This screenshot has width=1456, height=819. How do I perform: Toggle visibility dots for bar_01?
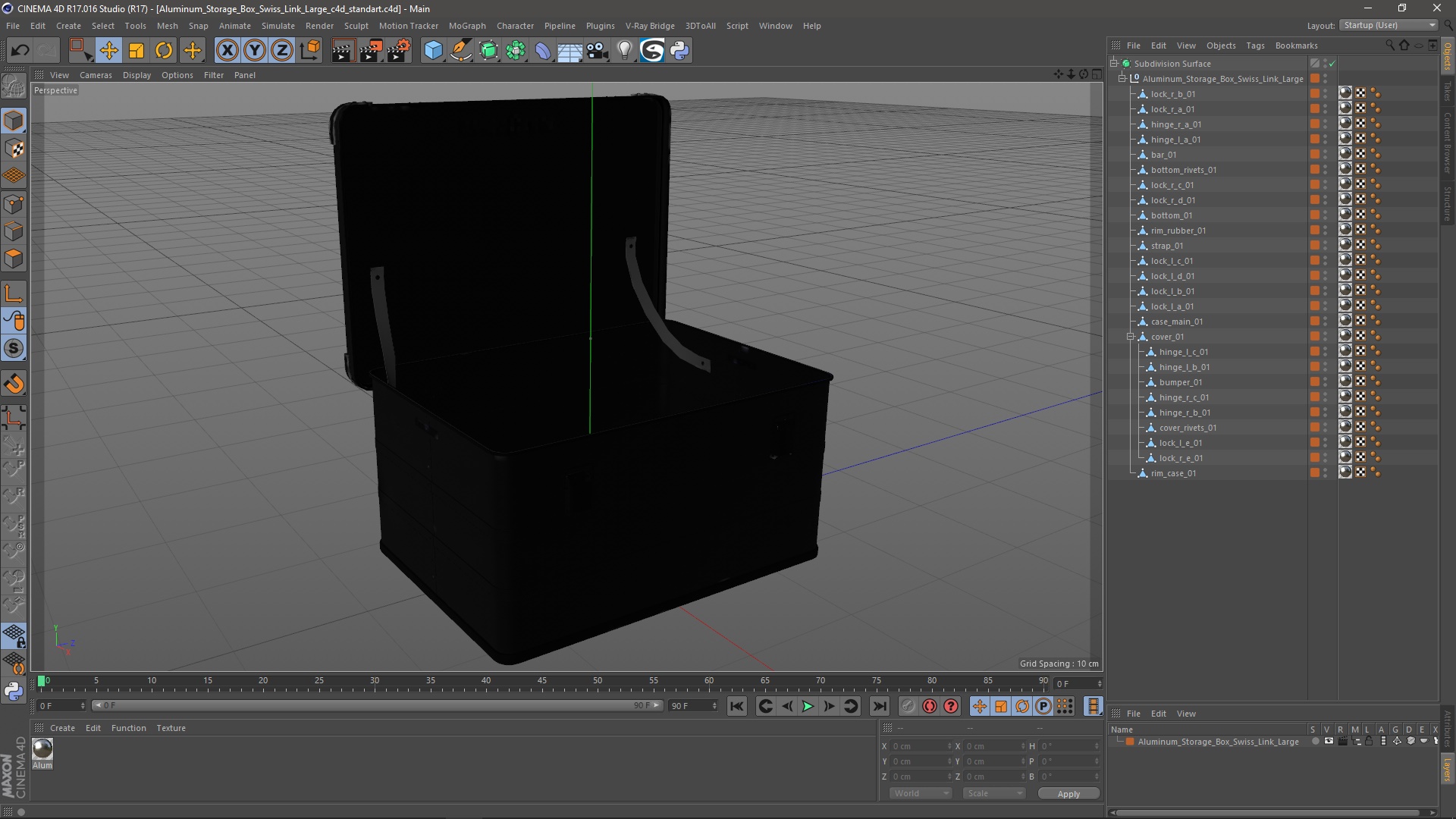(1326, 155)
